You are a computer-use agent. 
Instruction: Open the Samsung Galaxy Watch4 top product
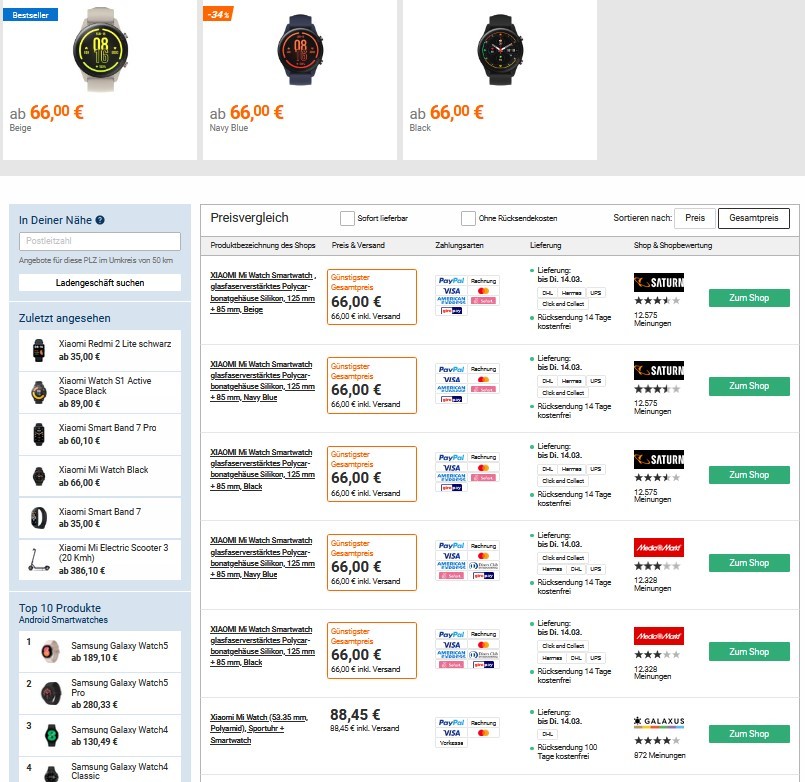100,735
